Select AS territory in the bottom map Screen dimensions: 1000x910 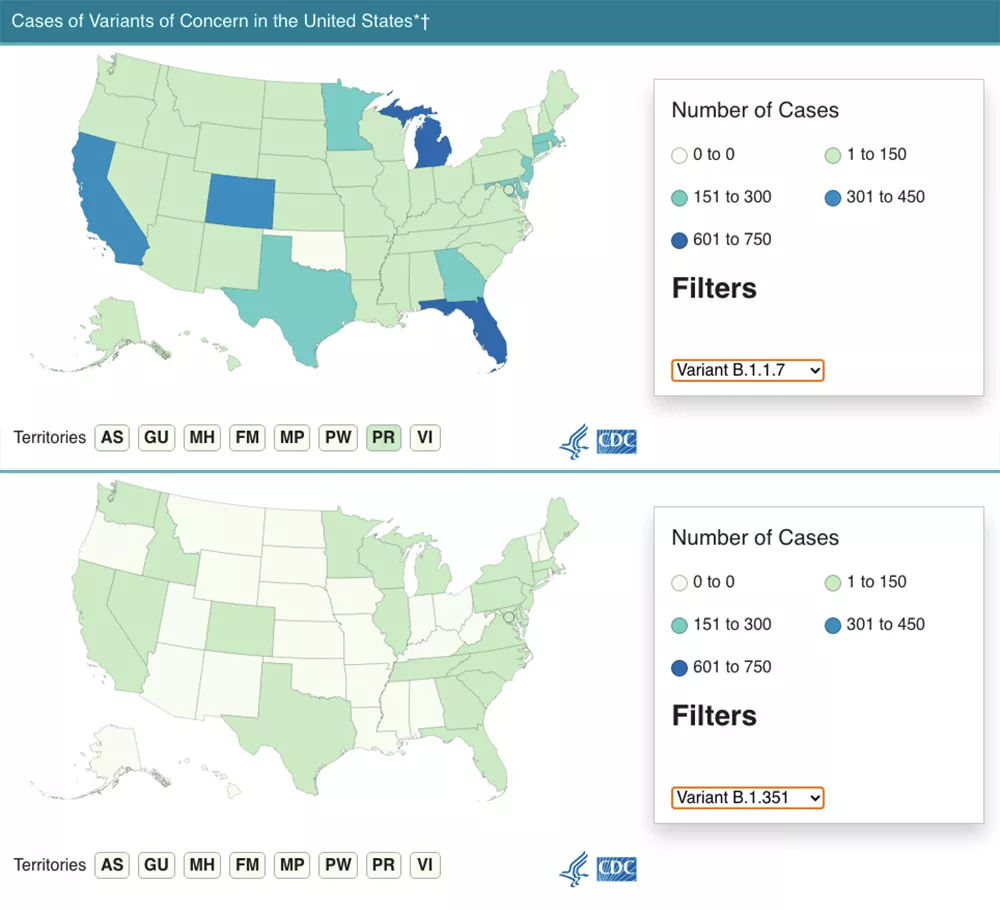[112, 865]
